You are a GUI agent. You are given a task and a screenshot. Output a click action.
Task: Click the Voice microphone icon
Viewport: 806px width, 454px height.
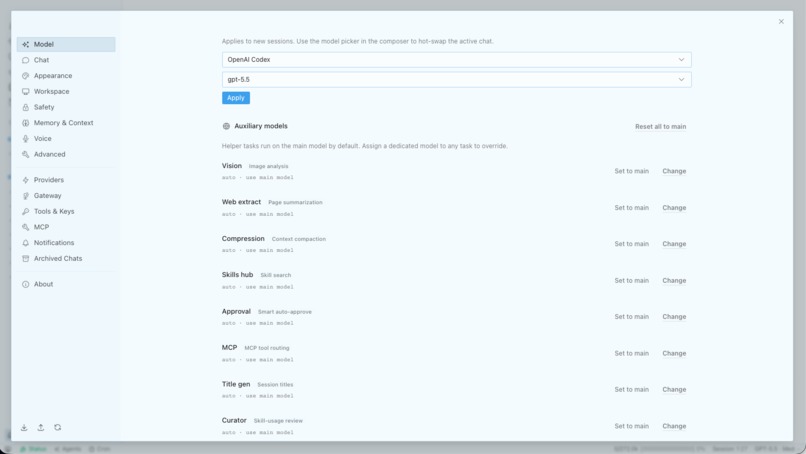click(25, 139)
